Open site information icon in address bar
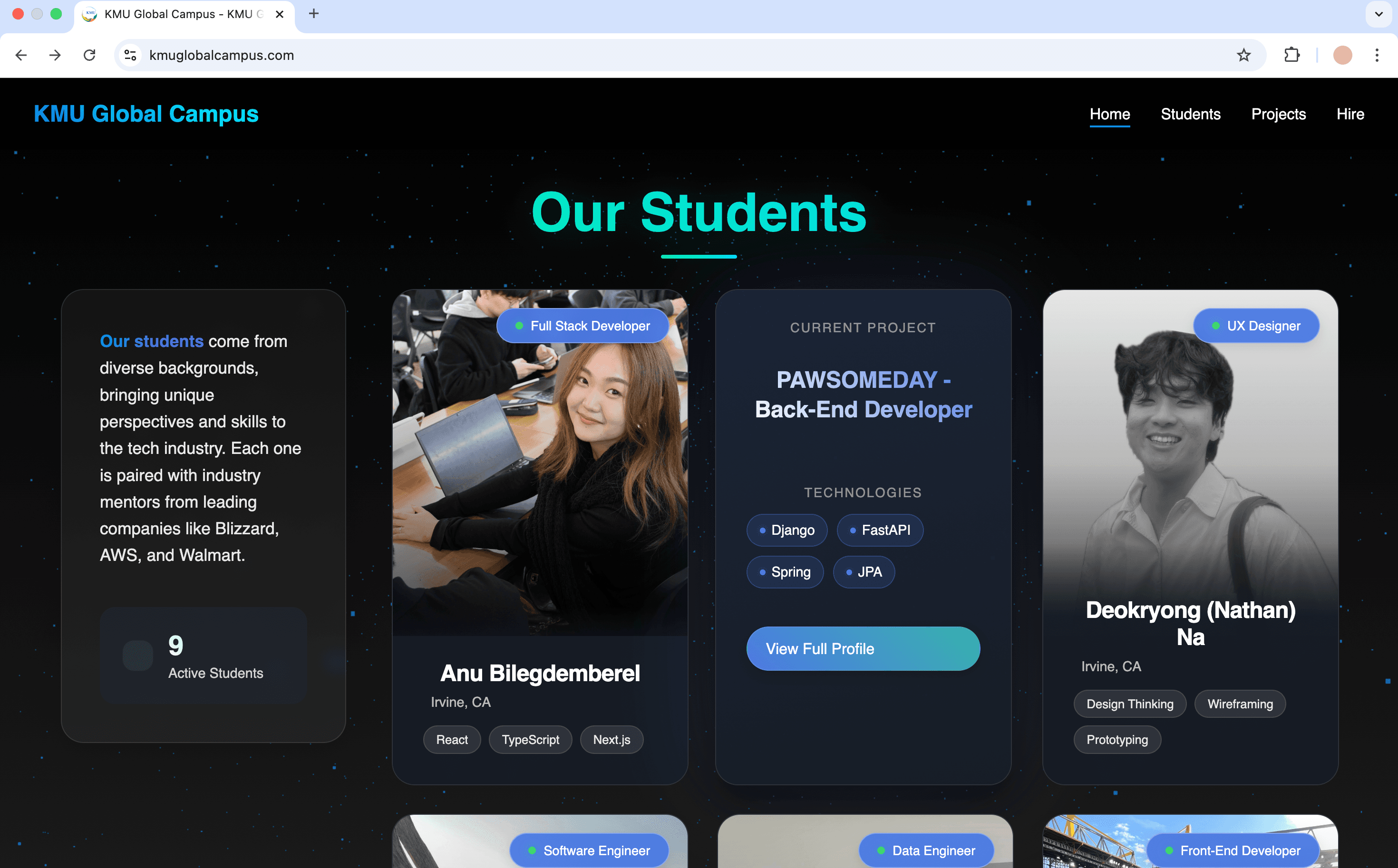1398x868 pixels. [130, 55]
